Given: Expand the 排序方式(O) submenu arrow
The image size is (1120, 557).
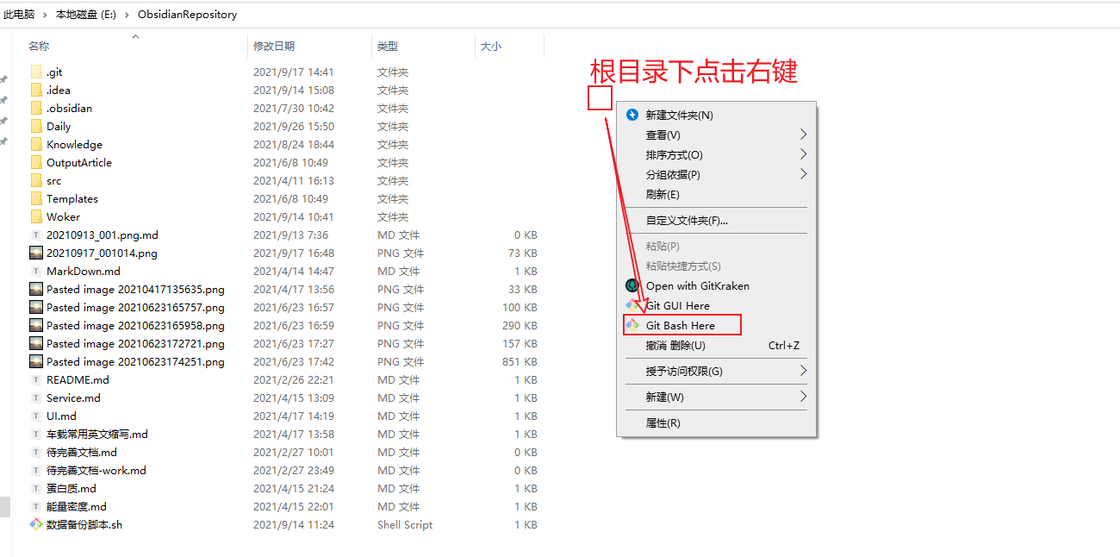Looking at the screenshot, I should 803,155.
